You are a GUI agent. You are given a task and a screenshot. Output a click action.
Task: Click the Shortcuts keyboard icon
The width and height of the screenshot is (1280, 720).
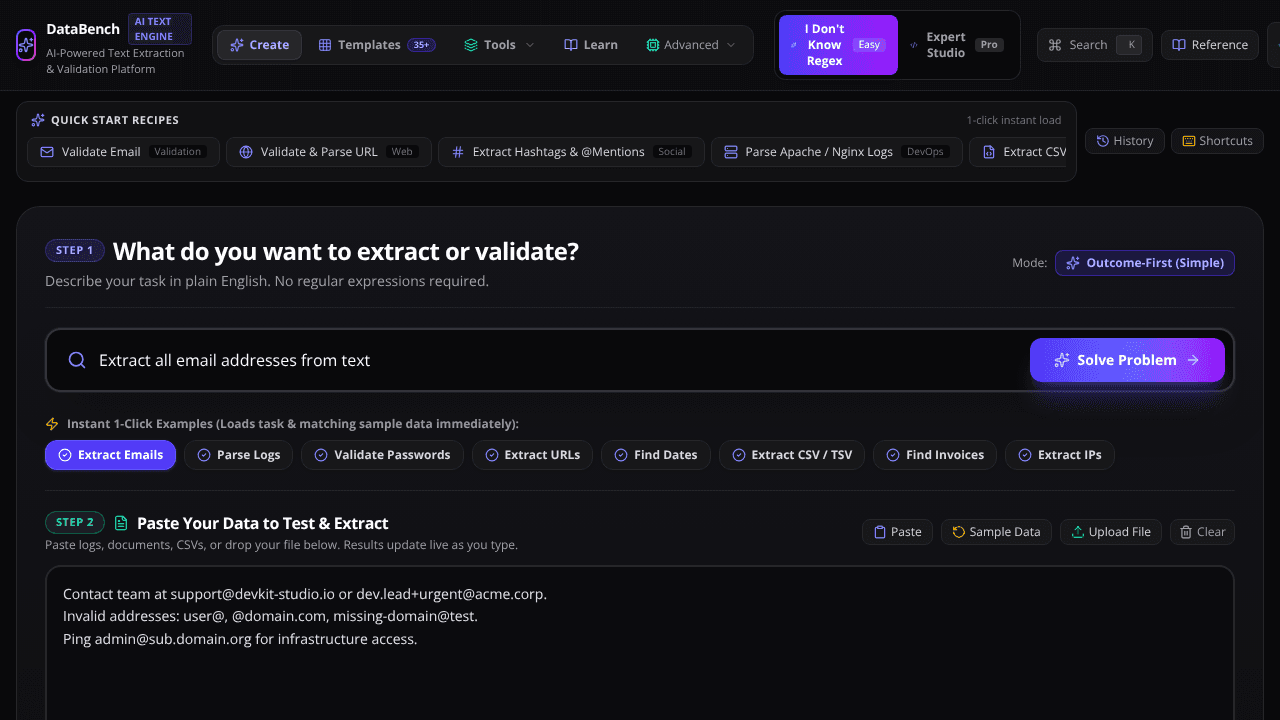[1189, 141]
